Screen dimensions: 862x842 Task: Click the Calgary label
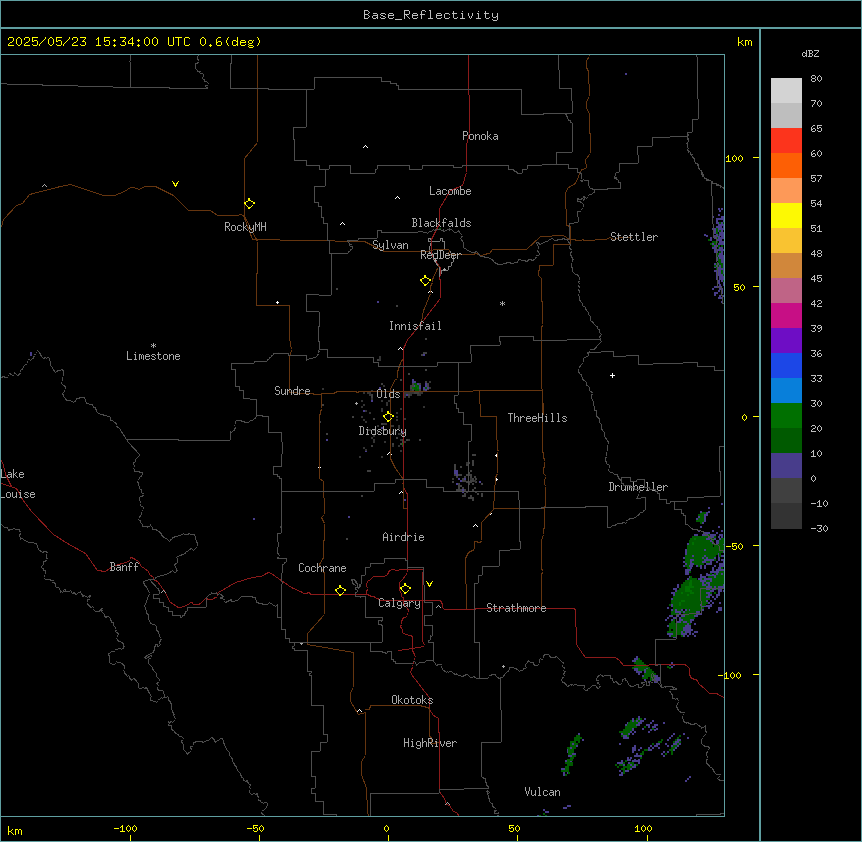click(x=399, y=603)
